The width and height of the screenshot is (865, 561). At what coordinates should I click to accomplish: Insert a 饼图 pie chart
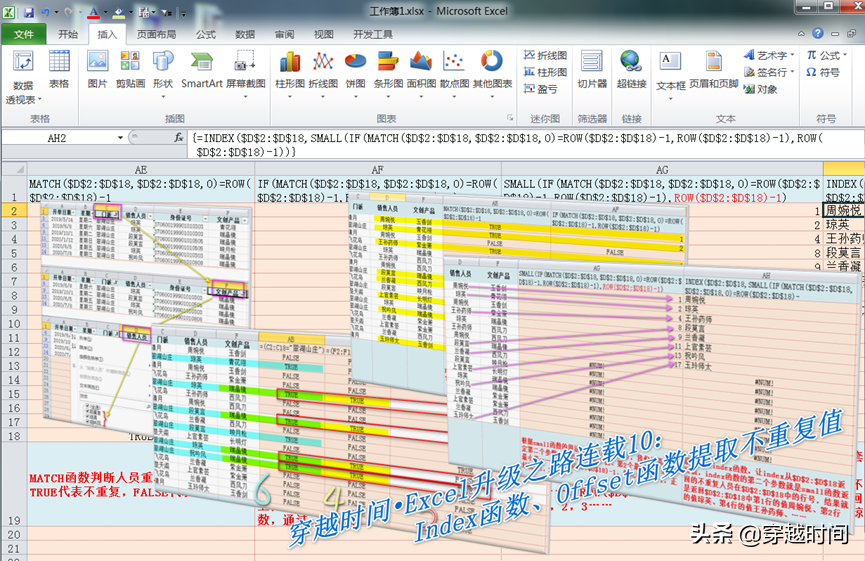tap(355, 73)
